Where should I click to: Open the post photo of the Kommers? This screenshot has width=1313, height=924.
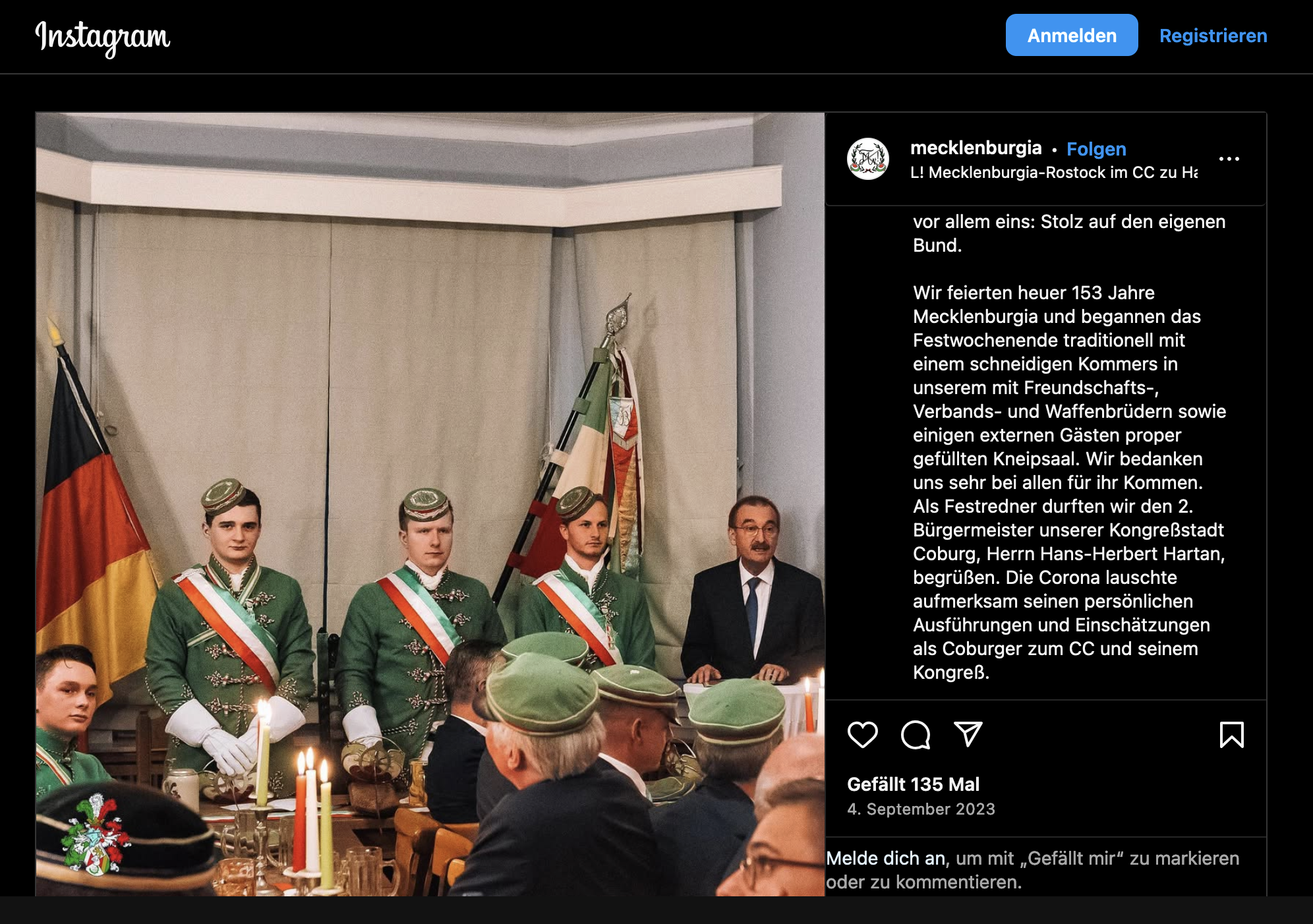pos(430,504)
